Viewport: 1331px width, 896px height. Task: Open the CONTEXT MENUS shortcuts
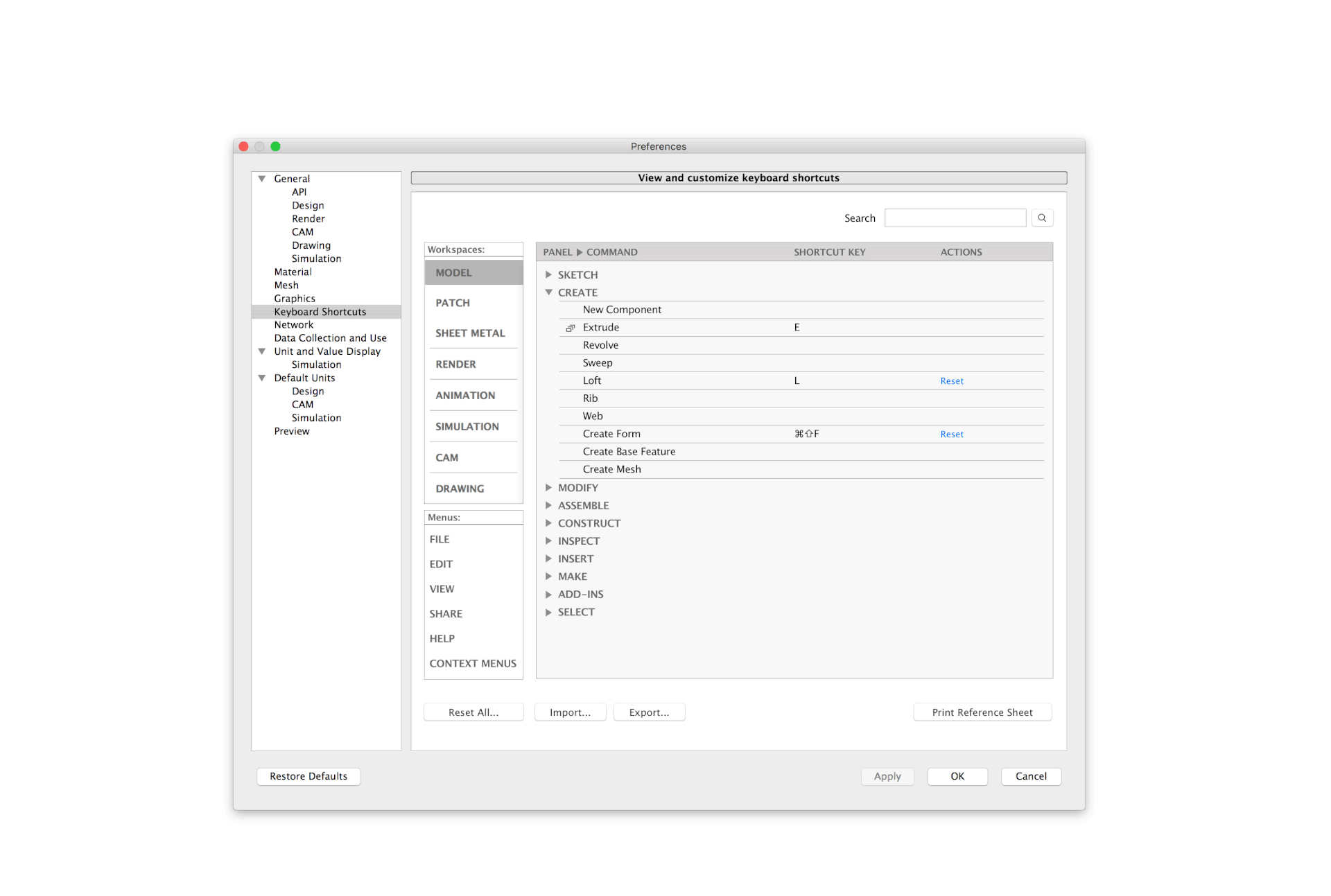473,664
